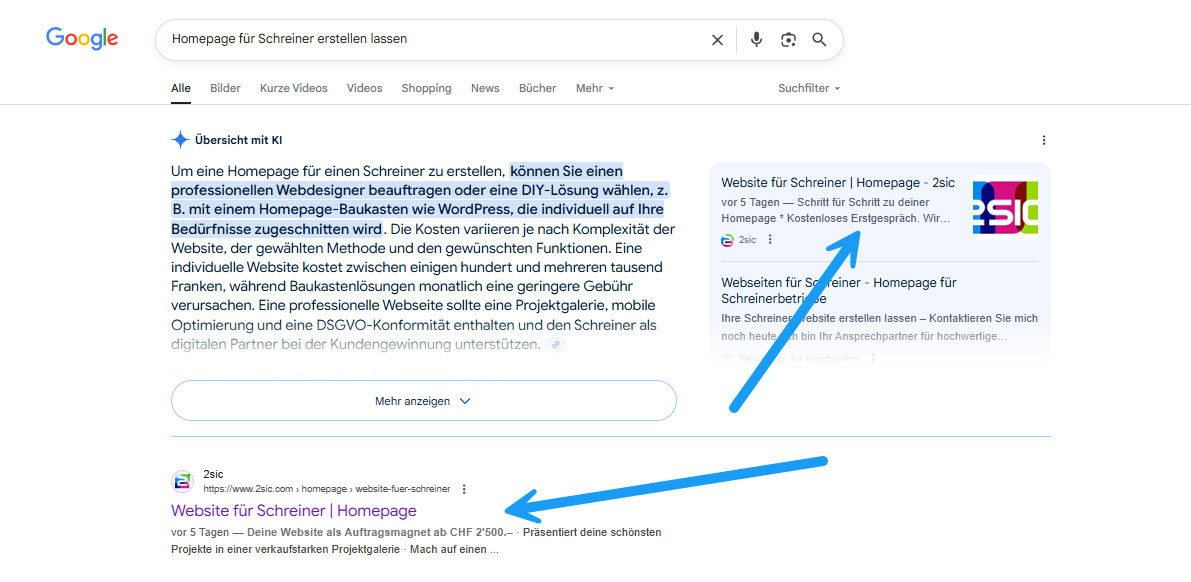This screenshot has width=1191, height=582.
Task: Open Google Lens image search icon
Action: pos(788,40)
